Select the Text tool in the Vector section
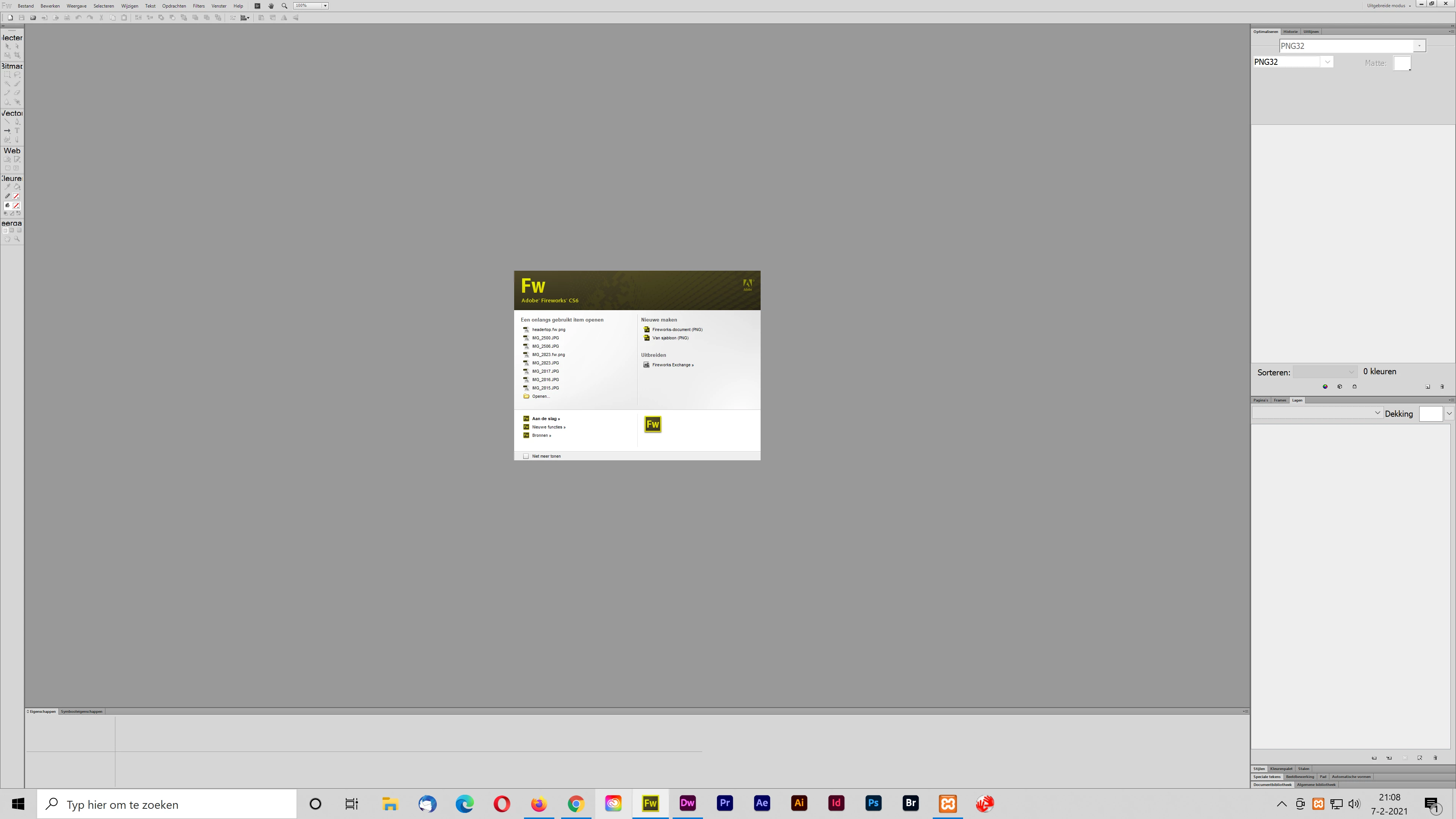The image size is (1456, 819). coord(17,130)
